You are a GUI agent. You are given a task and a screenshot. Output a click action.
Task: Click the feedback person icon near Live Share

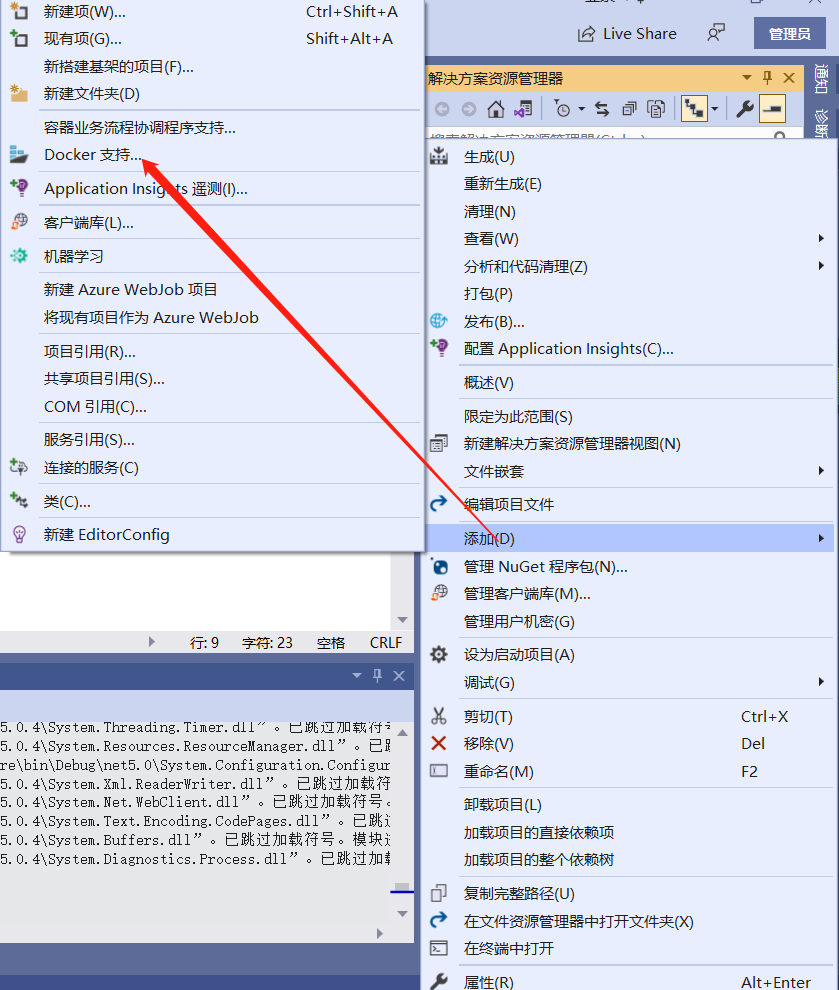716,33
